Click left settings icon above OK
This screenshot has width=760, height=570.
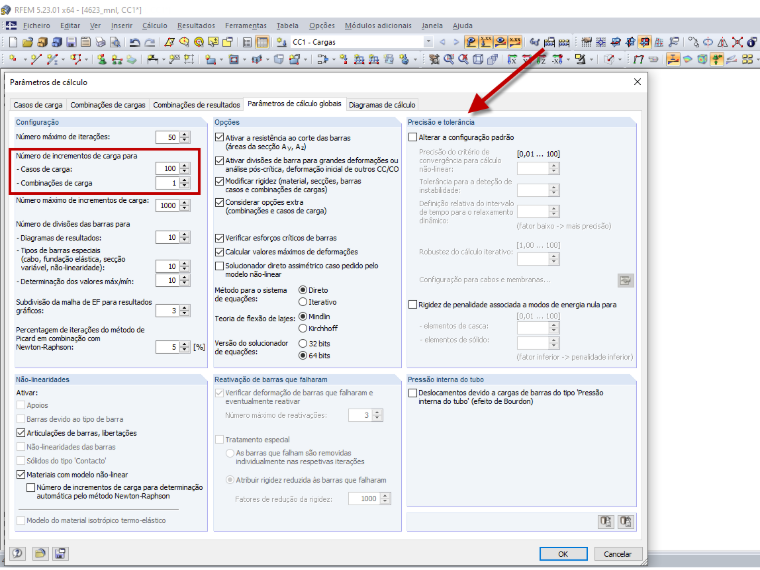pyautogui.click(x=606, y=522)
